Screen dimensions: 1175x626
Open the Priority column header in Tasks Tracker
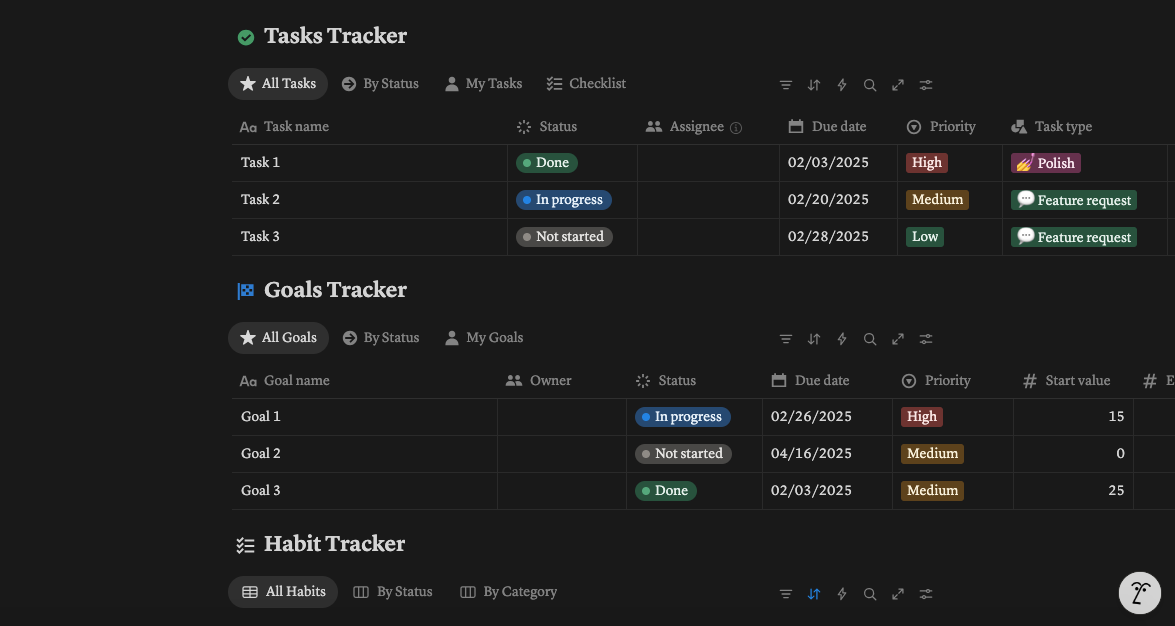point(941,126)
